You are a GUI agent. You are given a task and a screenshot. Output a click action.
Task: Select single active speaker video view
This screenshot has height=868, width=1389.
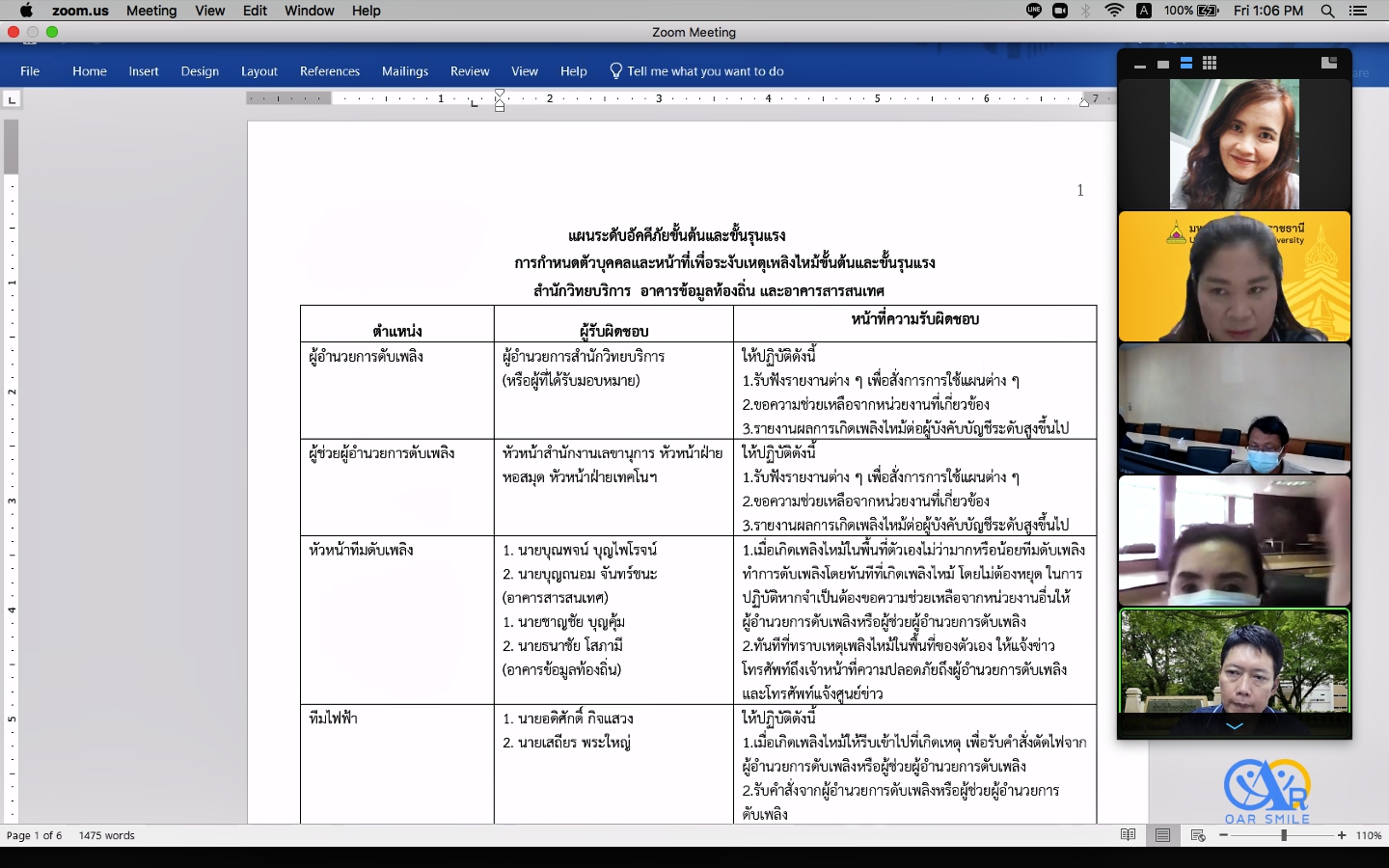point(1163,64)
